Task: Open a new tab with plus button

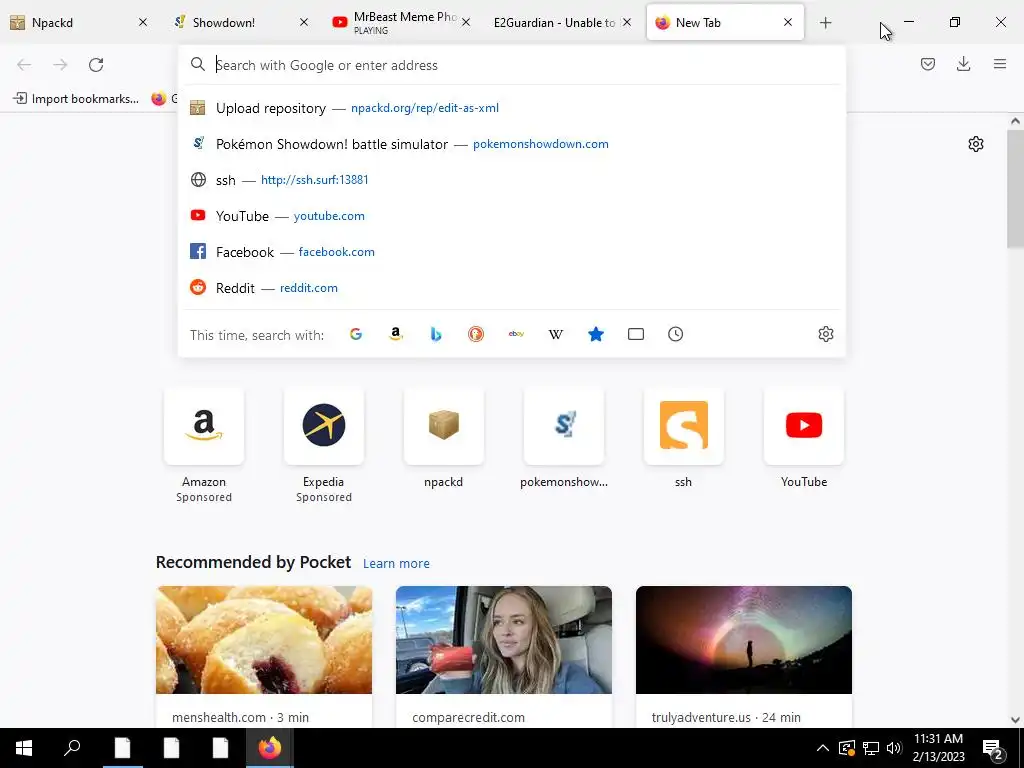Action: pos(825,23)
